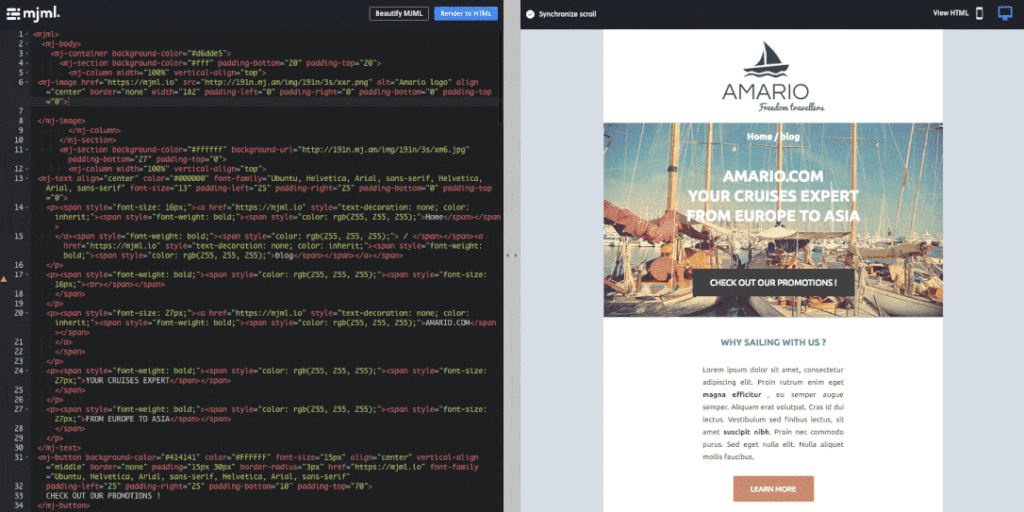Toggle the Synchronize scroll checkbox
The height and width of the screenshot is (512, 1024).
pos(530,14)
